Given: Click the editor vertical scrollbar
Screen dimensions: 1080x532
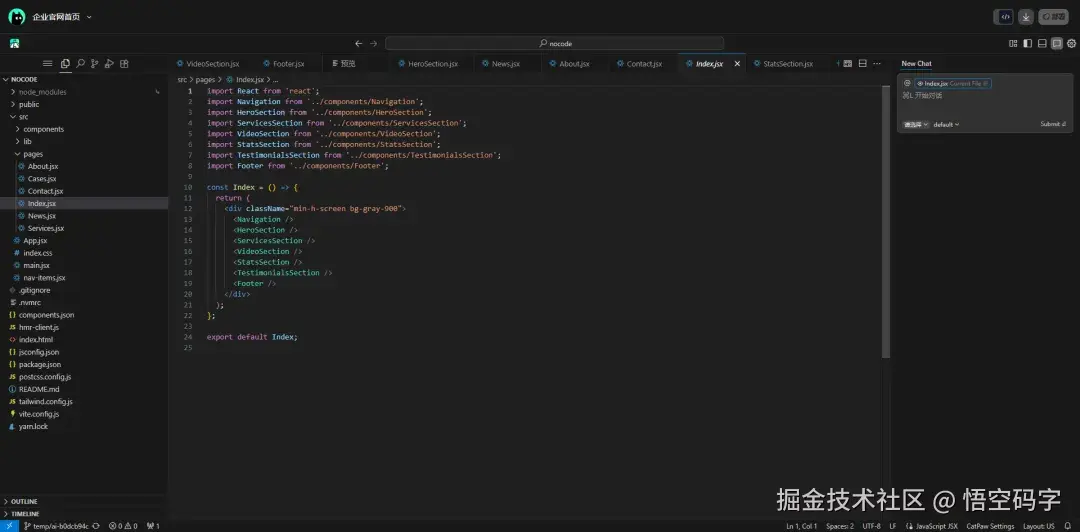Looking at the screenshot, I should (x=886, y=222).
